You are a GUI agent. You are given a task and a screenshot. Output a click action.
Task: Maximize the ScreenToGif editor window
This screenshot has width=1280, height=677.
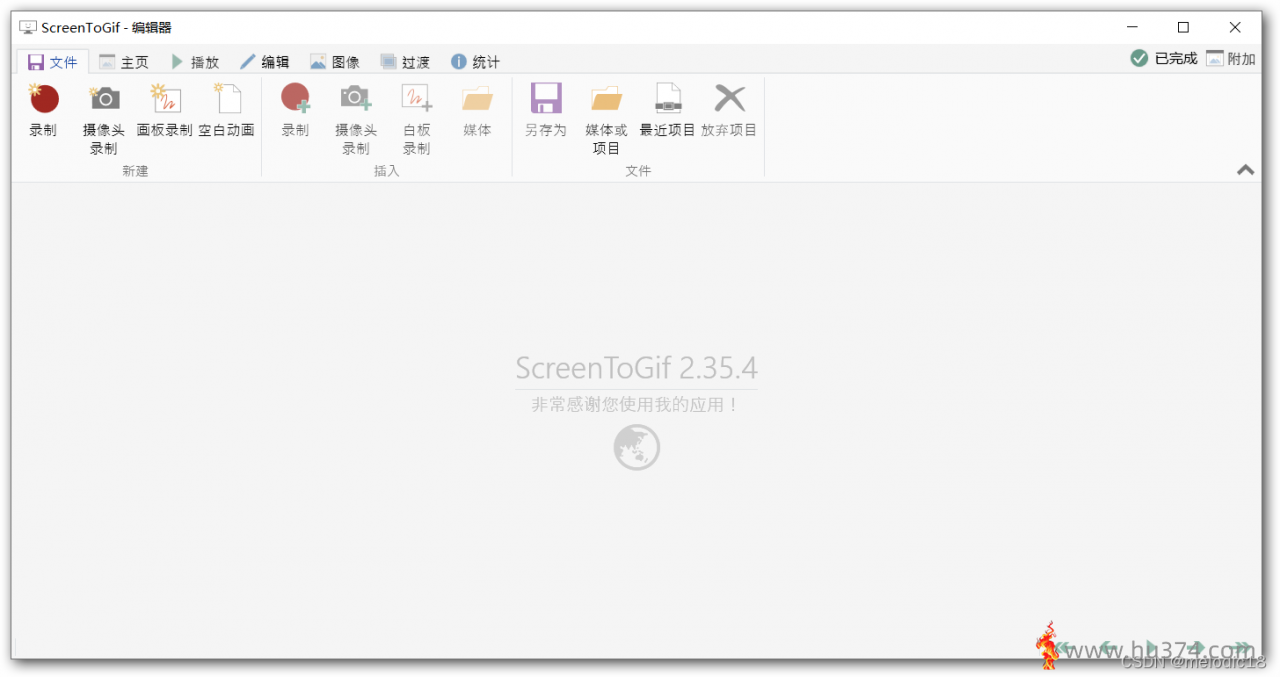click(1183, 28)
